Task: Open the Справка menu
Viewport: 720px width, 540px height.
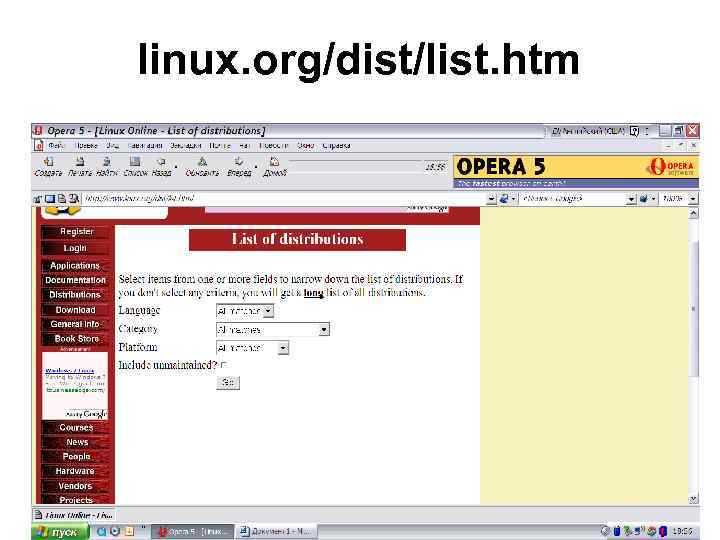Action: coord(336,146)
